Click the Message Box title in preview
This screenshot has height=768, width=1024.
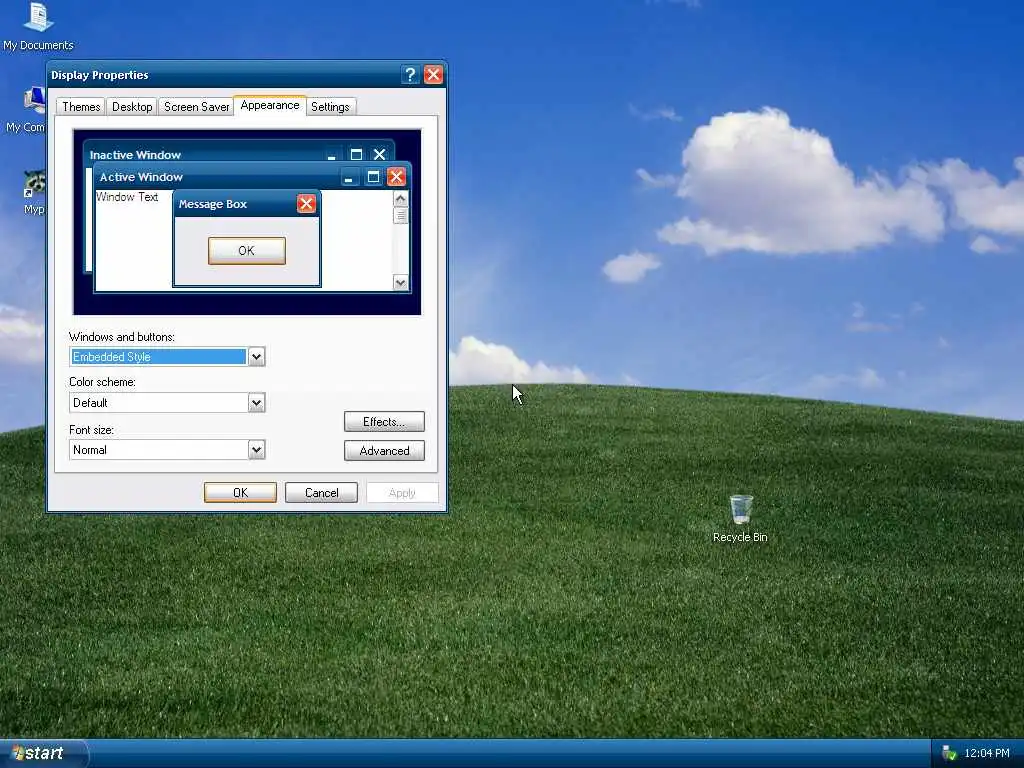[213, 204]
